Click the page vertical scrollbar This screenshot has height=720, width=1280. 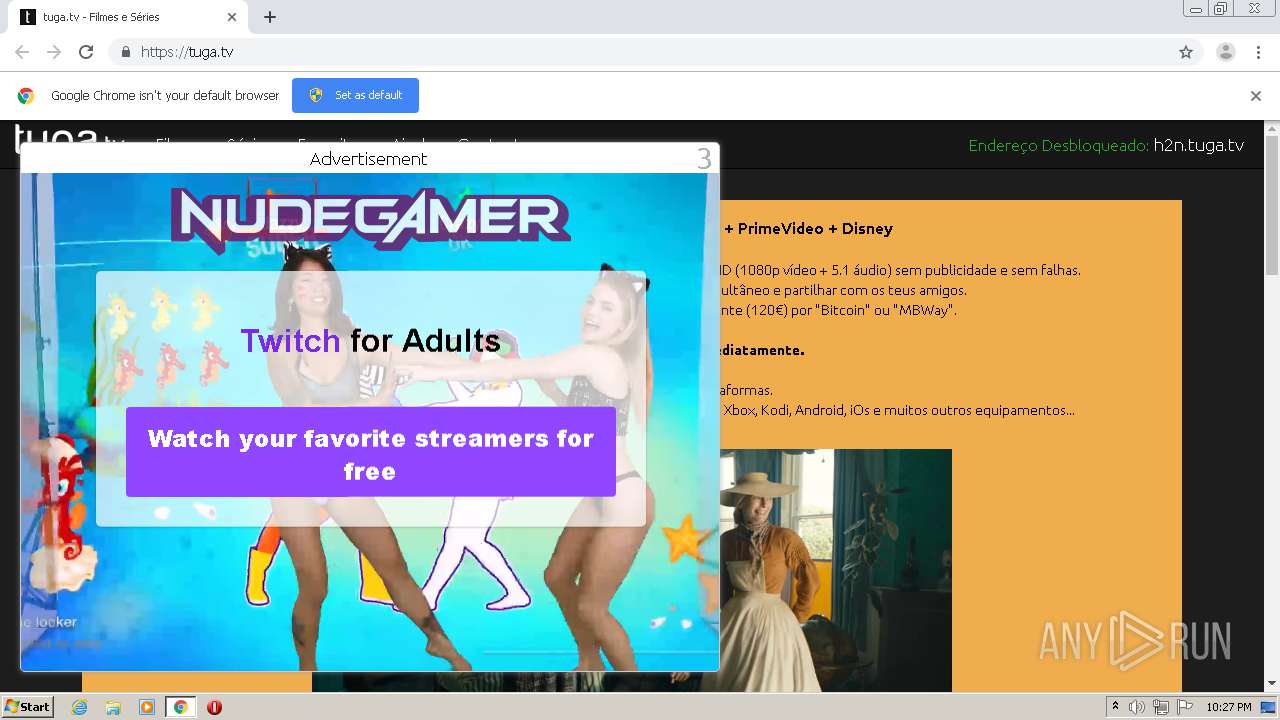point(1272,205)
